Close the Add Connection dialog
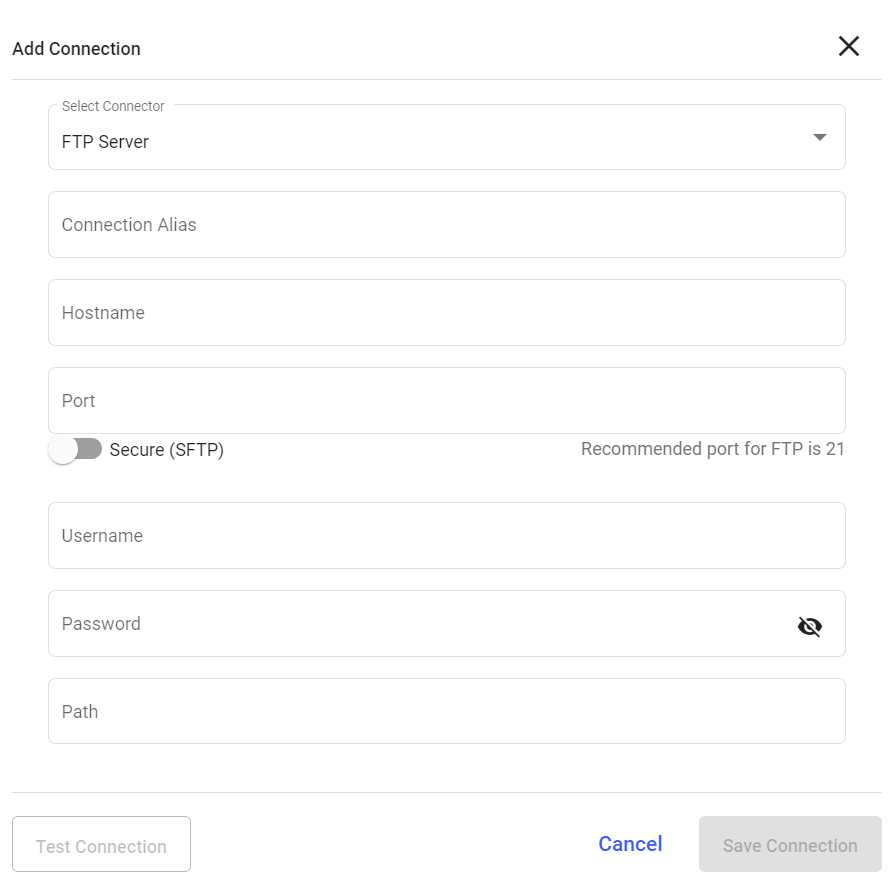The image size is (890, 888). [x=848, y=46]
